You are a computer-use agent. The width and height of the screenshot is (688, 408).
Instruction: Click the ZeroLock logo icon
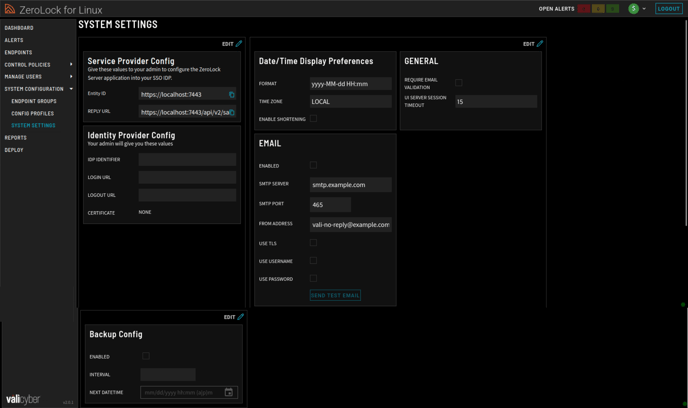tap(10, 9)
